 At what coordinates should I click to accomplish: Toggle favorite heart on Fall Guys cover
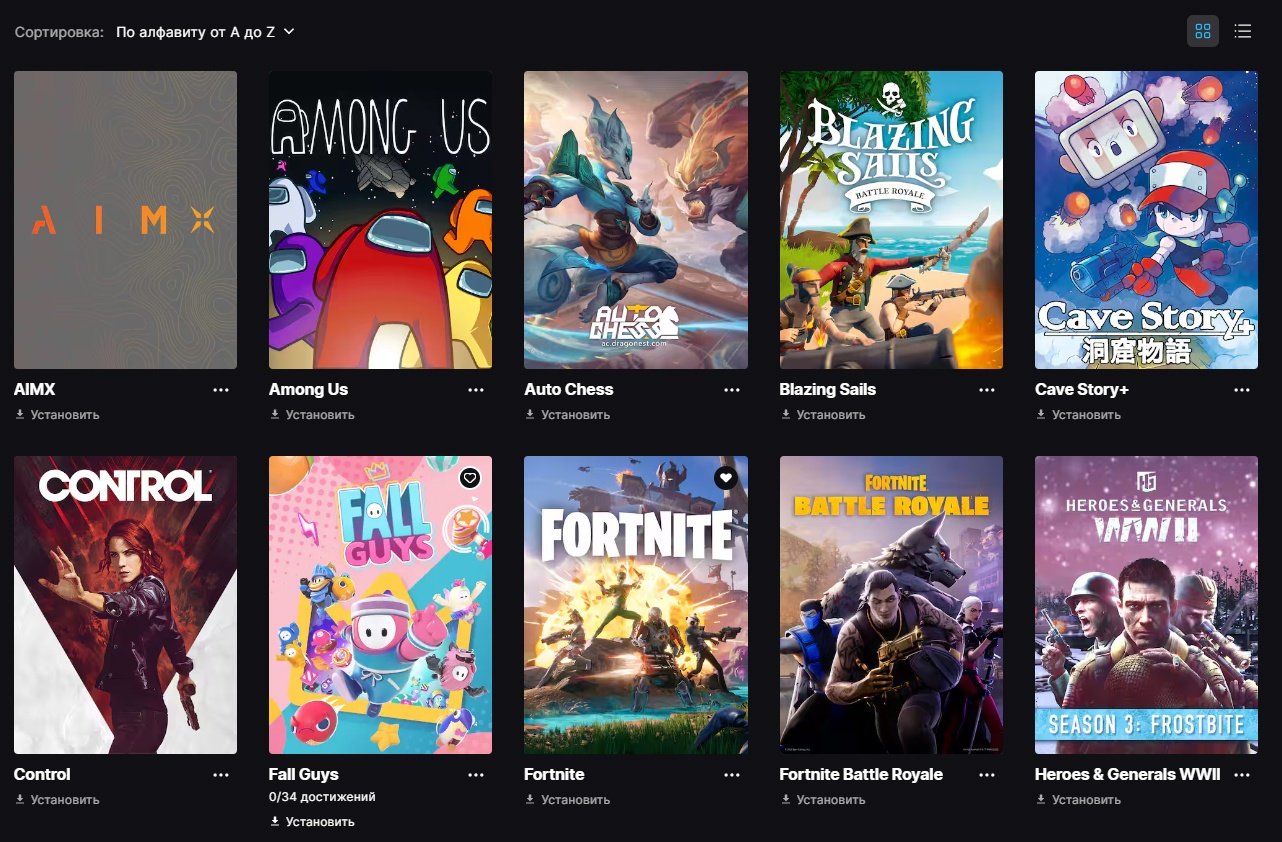click(x=470, y=478)
